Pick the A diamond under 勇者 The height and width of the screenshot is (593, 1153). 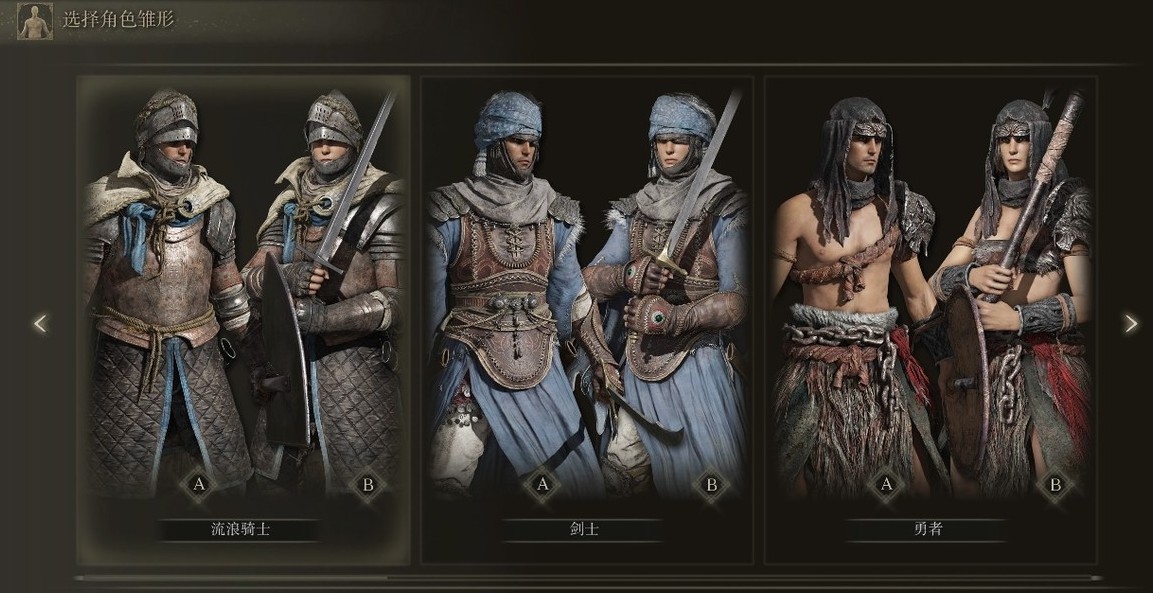coord(886,484)
